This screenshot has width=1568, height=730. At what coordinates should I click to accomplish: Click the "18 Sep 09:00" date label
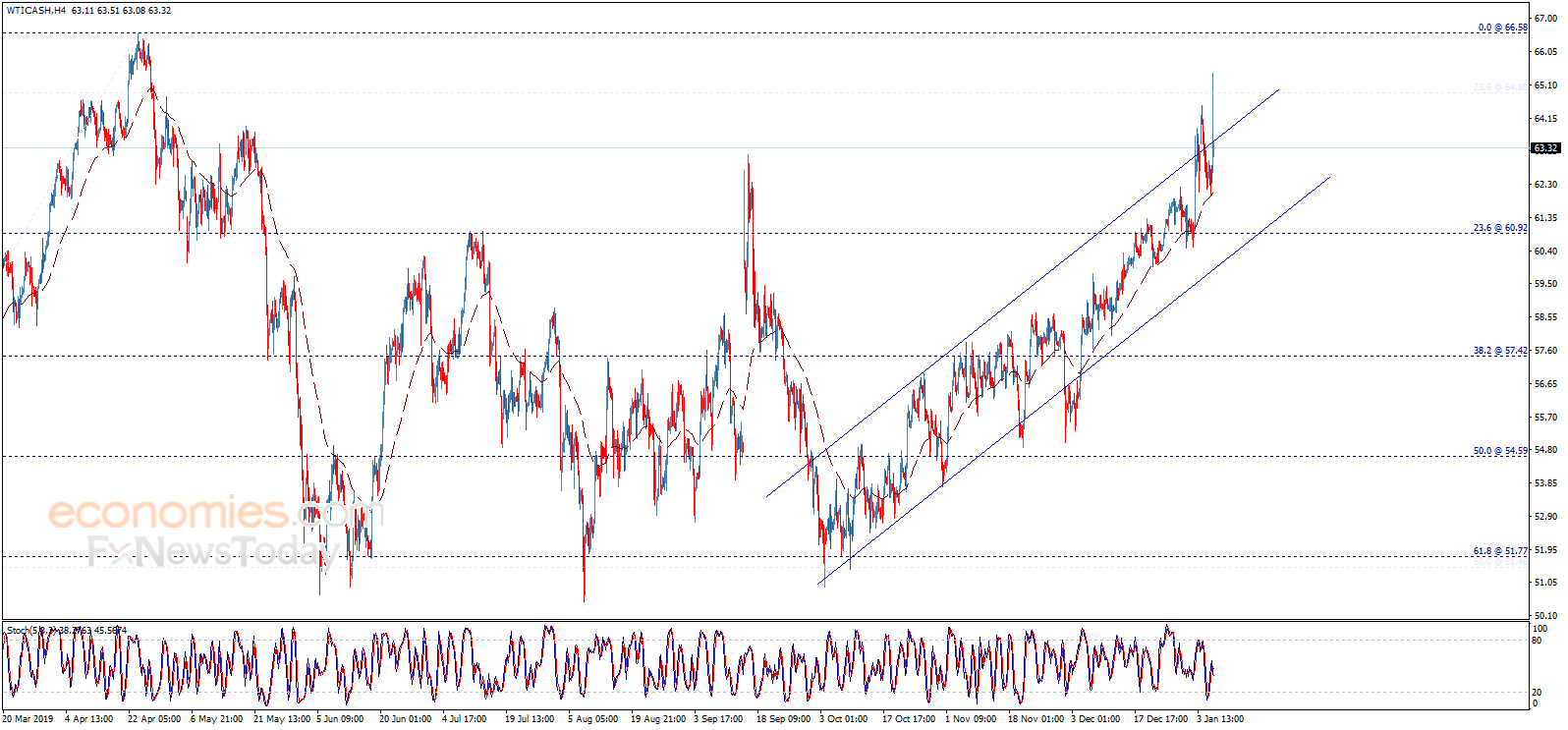coord(783,719)
